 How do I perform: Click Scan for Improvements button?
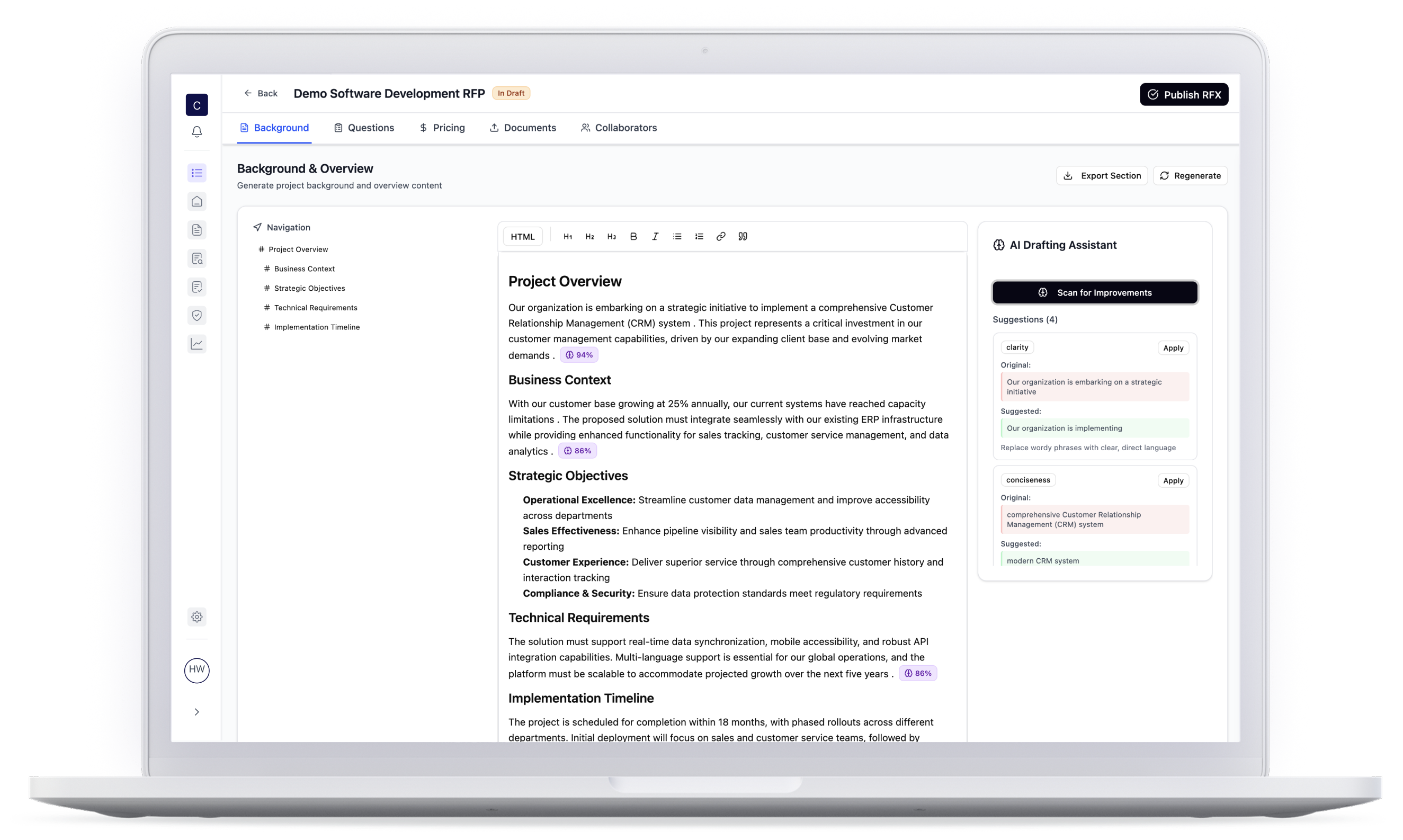pyautogui.click(x=1095, y=293)
